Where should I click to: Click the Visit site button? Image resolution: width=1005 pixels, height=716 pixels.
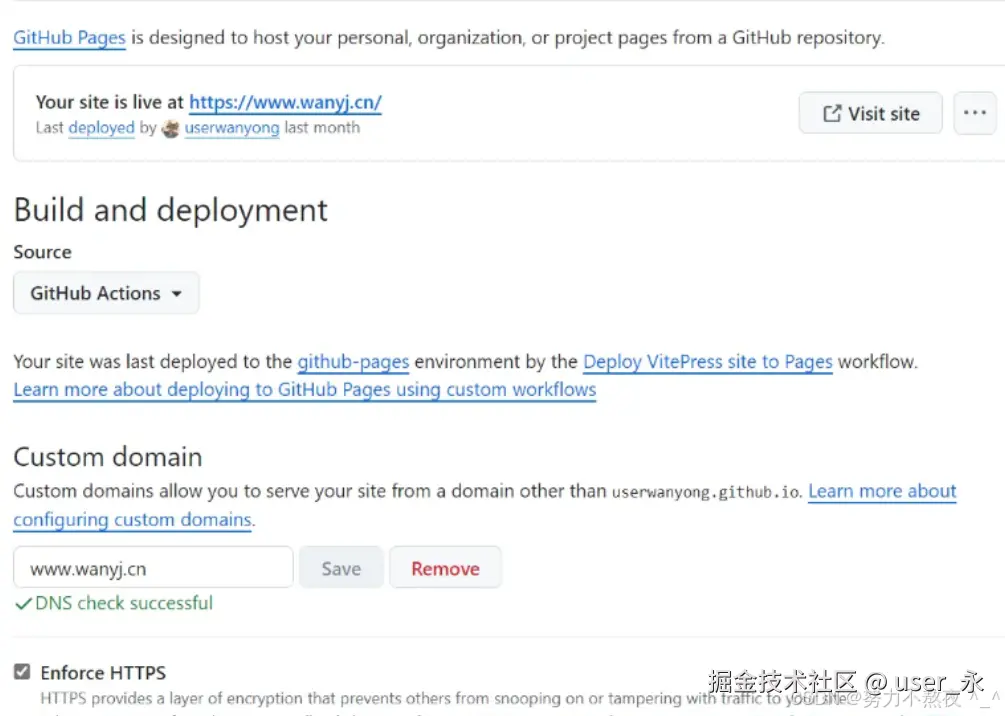point(870,113)
